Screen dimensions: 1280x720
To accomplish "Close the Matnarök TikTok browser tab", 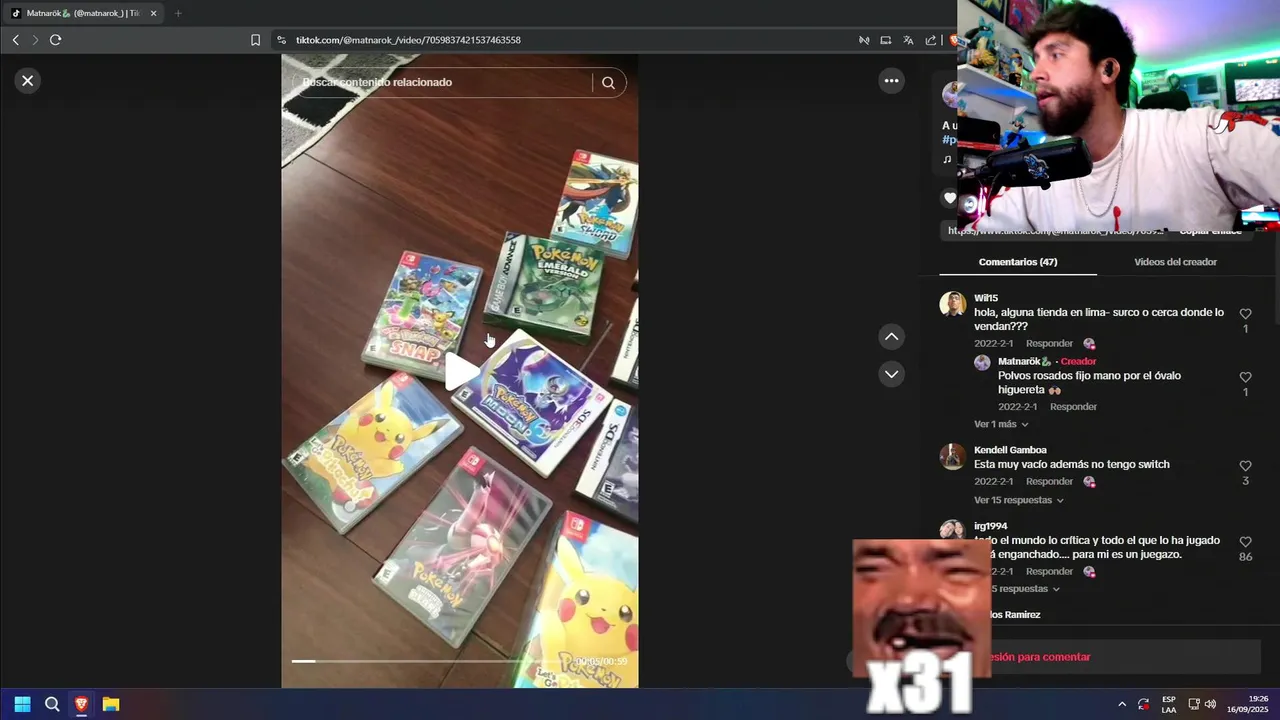I will (153, 13).
